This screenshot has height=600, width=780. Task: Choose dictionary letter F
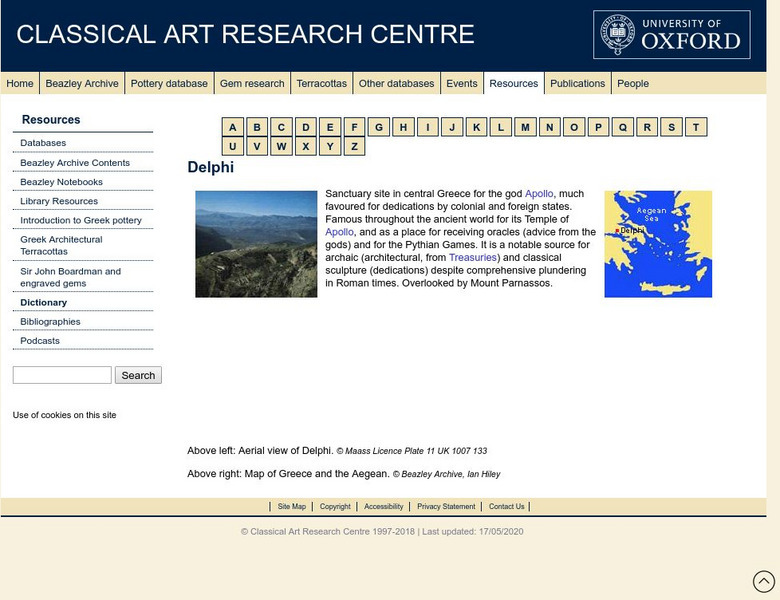354,127
